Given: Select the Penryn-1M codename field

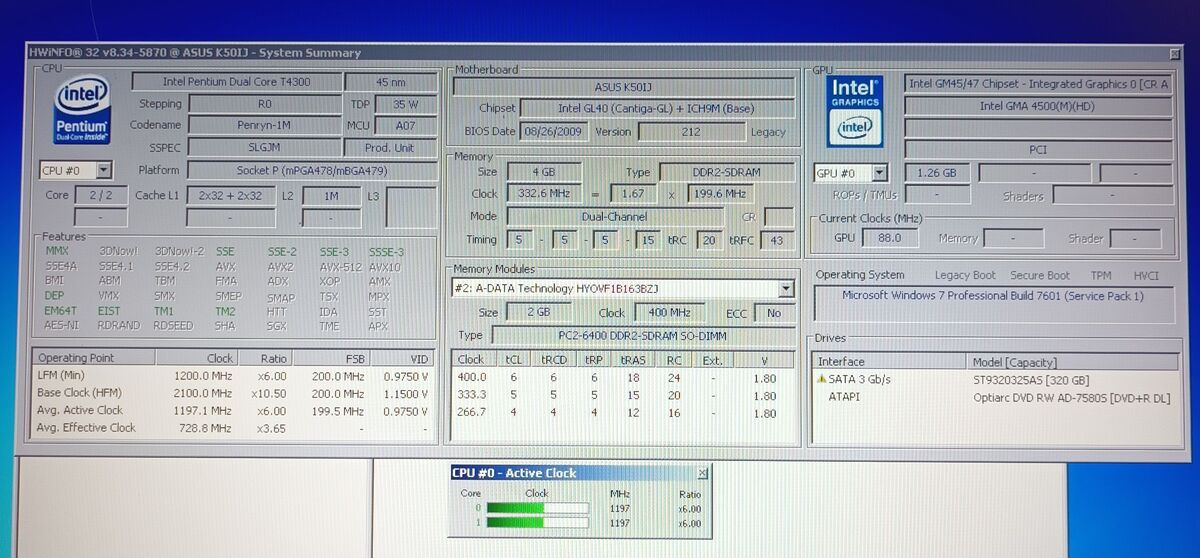Looking at the screenshot, I should pyautogui.click(x=264, y=126).
